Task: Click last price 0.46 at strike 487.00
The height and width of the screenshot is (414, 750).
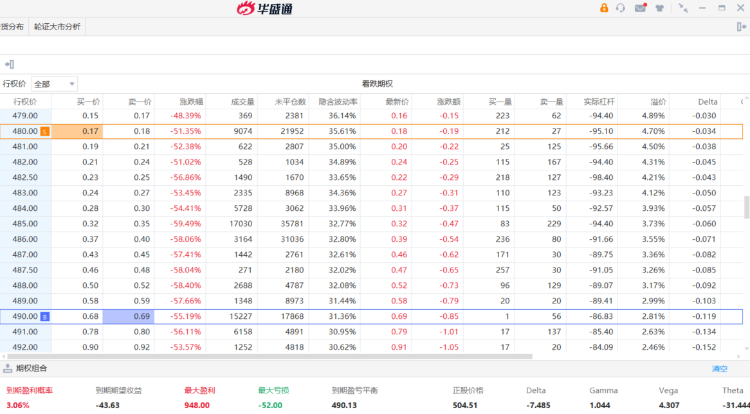Action: [x=399, y=255]
